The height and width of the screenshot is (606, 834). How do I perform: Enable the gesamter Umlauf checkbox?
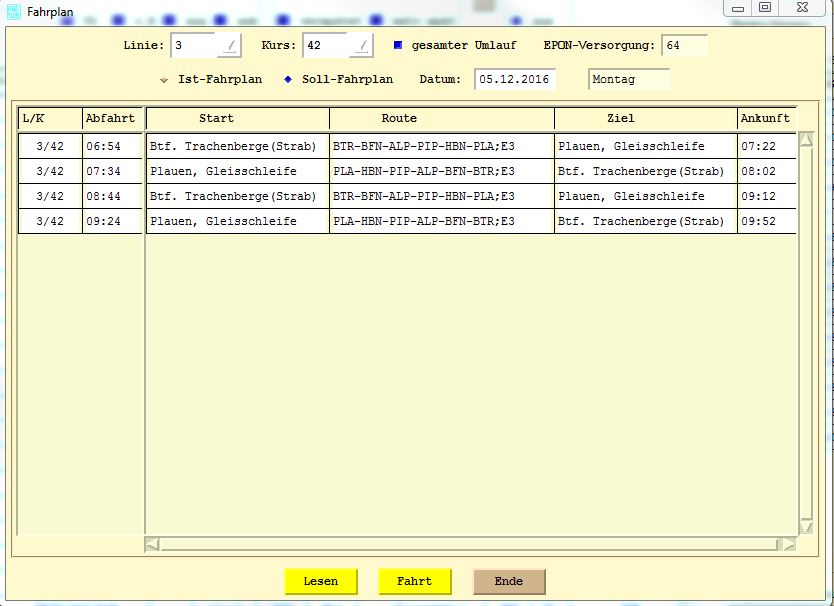click(x=397, y=46)
